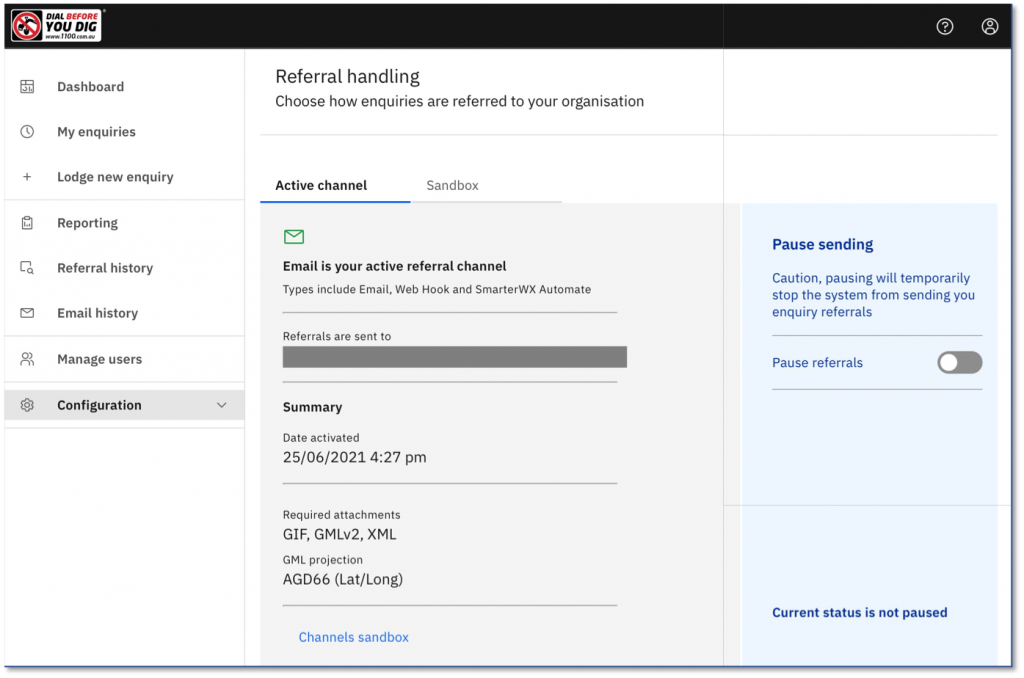This screenshot has width=1024, height=678.
Task: Click the user account icon top right
Action: [989, 26]
